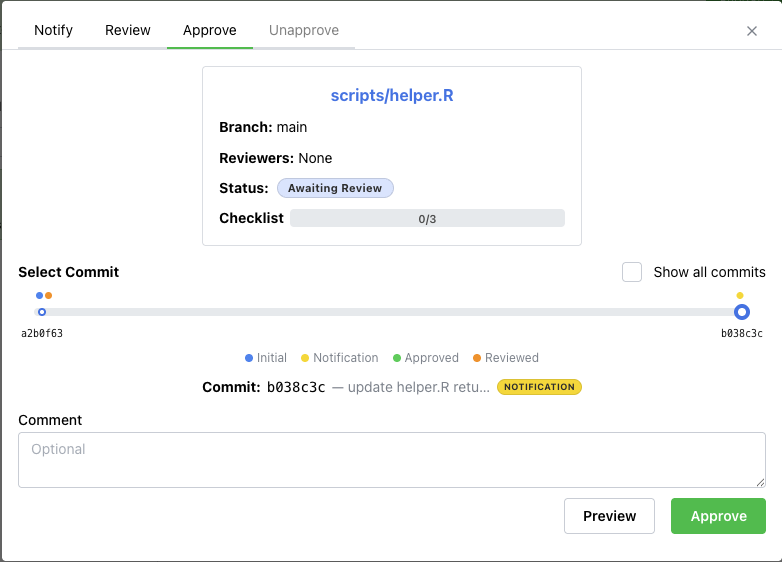Focus the Comment text field
This screenshot has height=562, width=782.
click(392, 460)
